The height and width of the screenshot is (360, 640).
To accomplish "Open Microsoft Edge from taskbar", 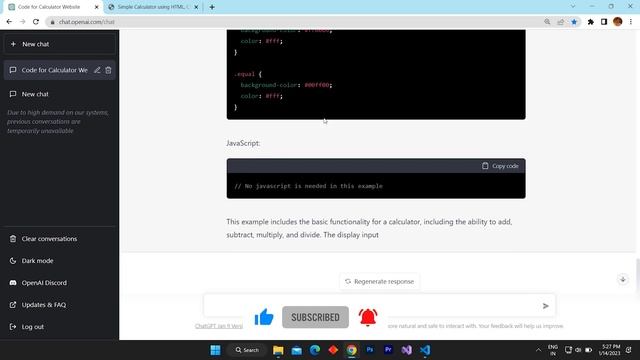I will coord(315,350).
